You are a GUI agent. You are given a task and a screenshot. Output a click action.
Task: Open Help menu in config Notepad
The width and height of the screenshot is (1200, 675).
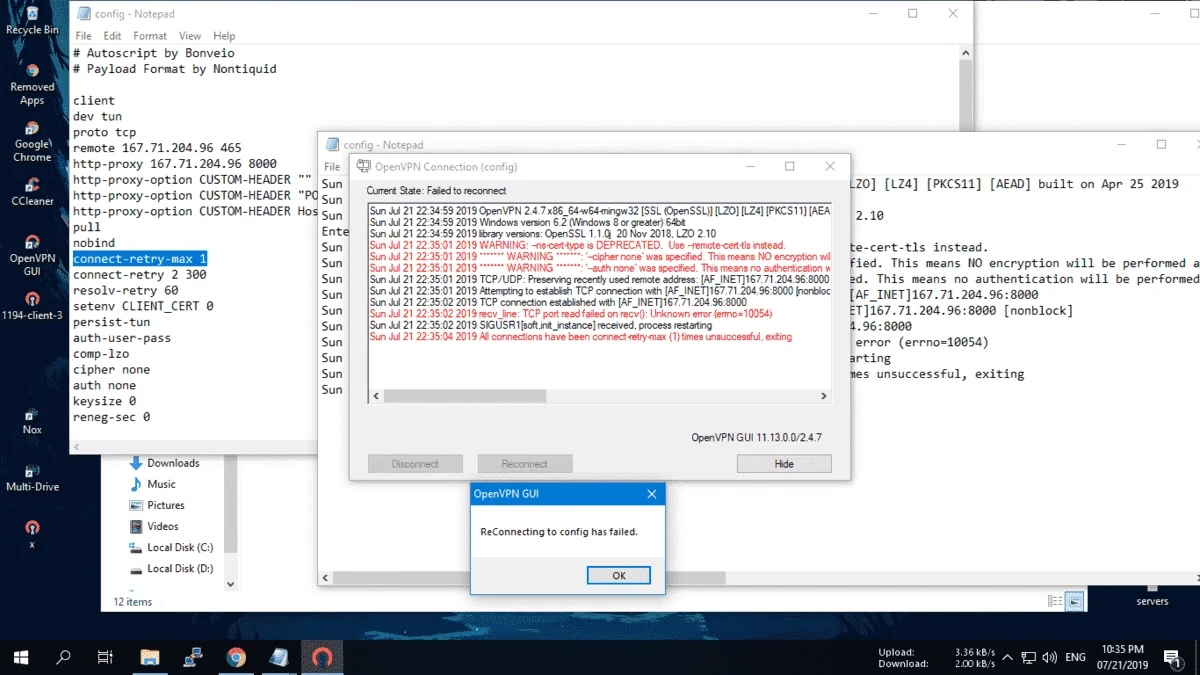tap(224, 36)
